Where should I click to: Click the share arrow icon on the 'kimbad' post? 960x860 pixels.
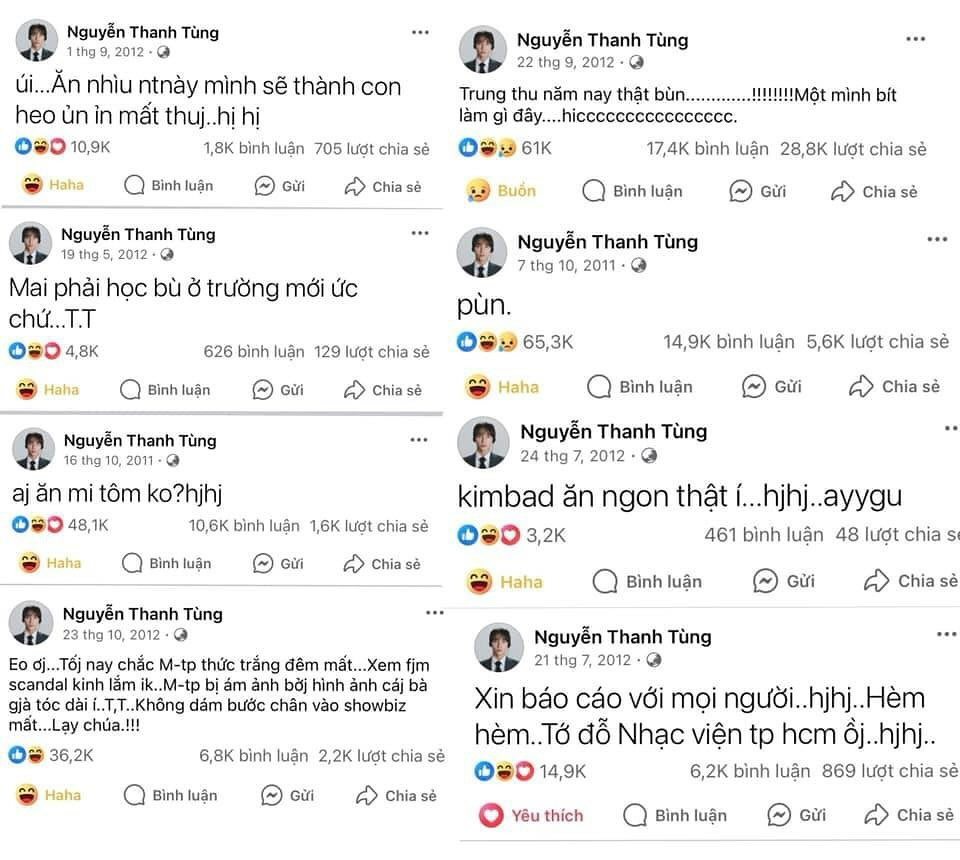pos(877,581)
